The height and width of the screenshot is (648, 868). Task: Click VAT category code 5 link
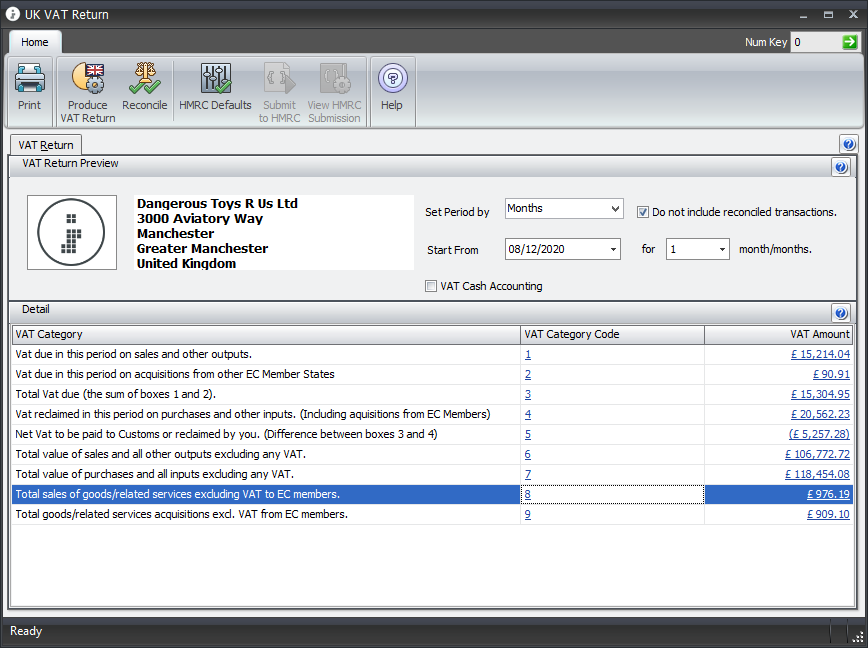tap(528, 434)
